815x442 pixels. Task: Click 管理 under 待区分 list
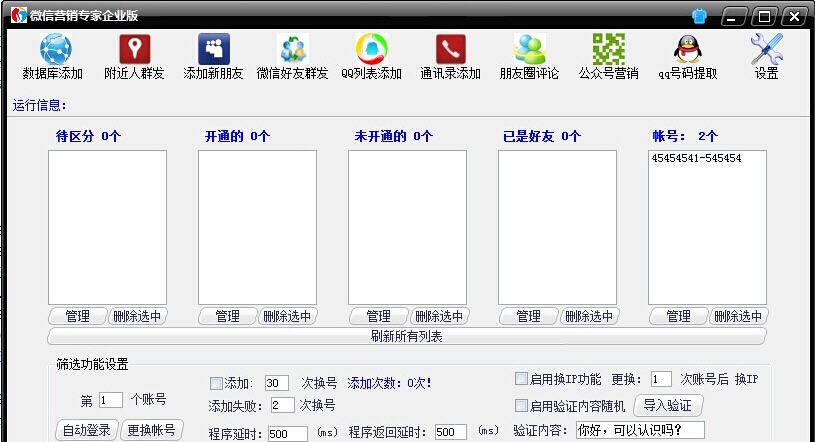(77, 316)
